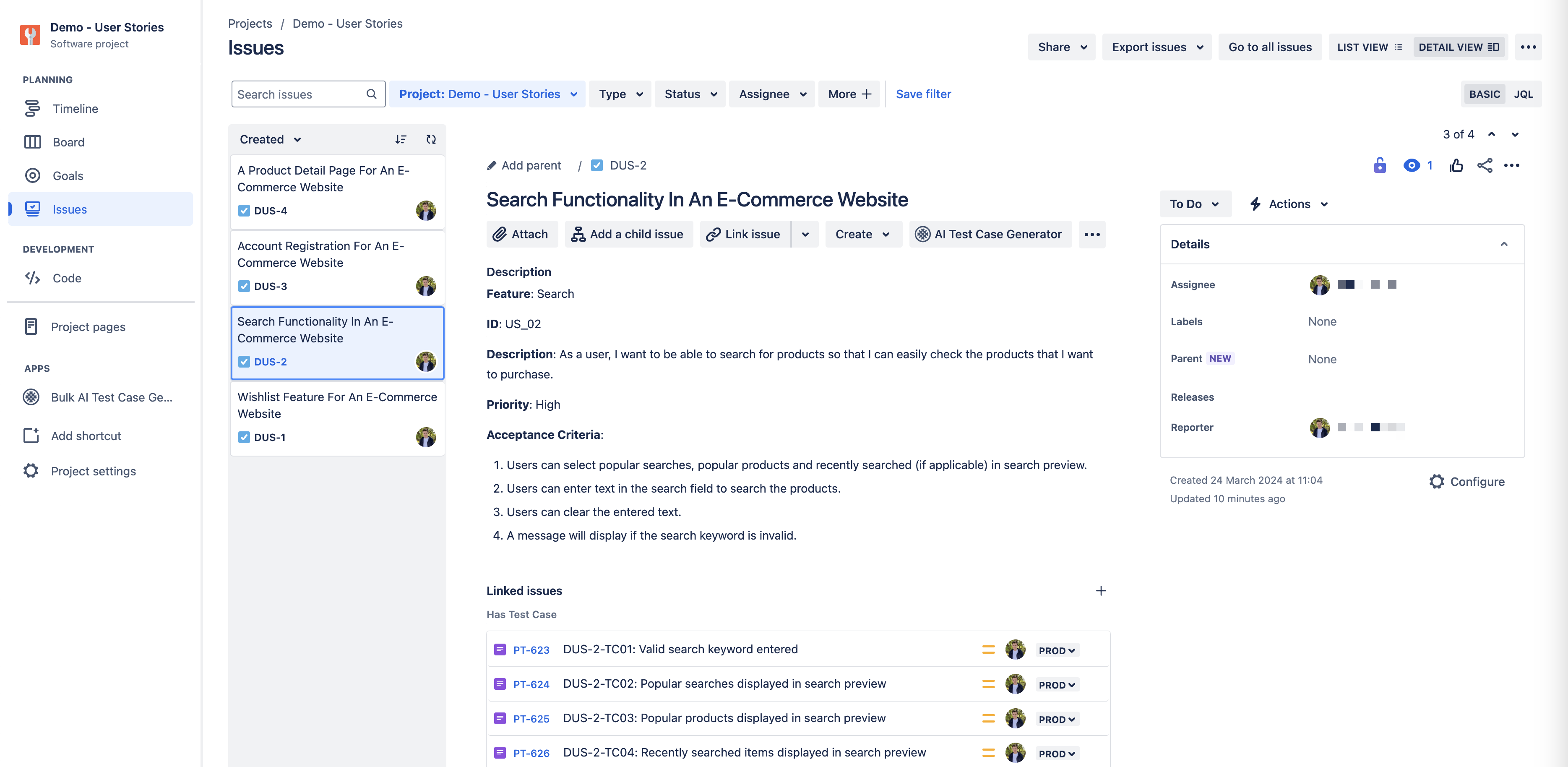Open the PROD dropdown for PT-623
Screen dimensions: 1568x767
tap(1057, 650)
